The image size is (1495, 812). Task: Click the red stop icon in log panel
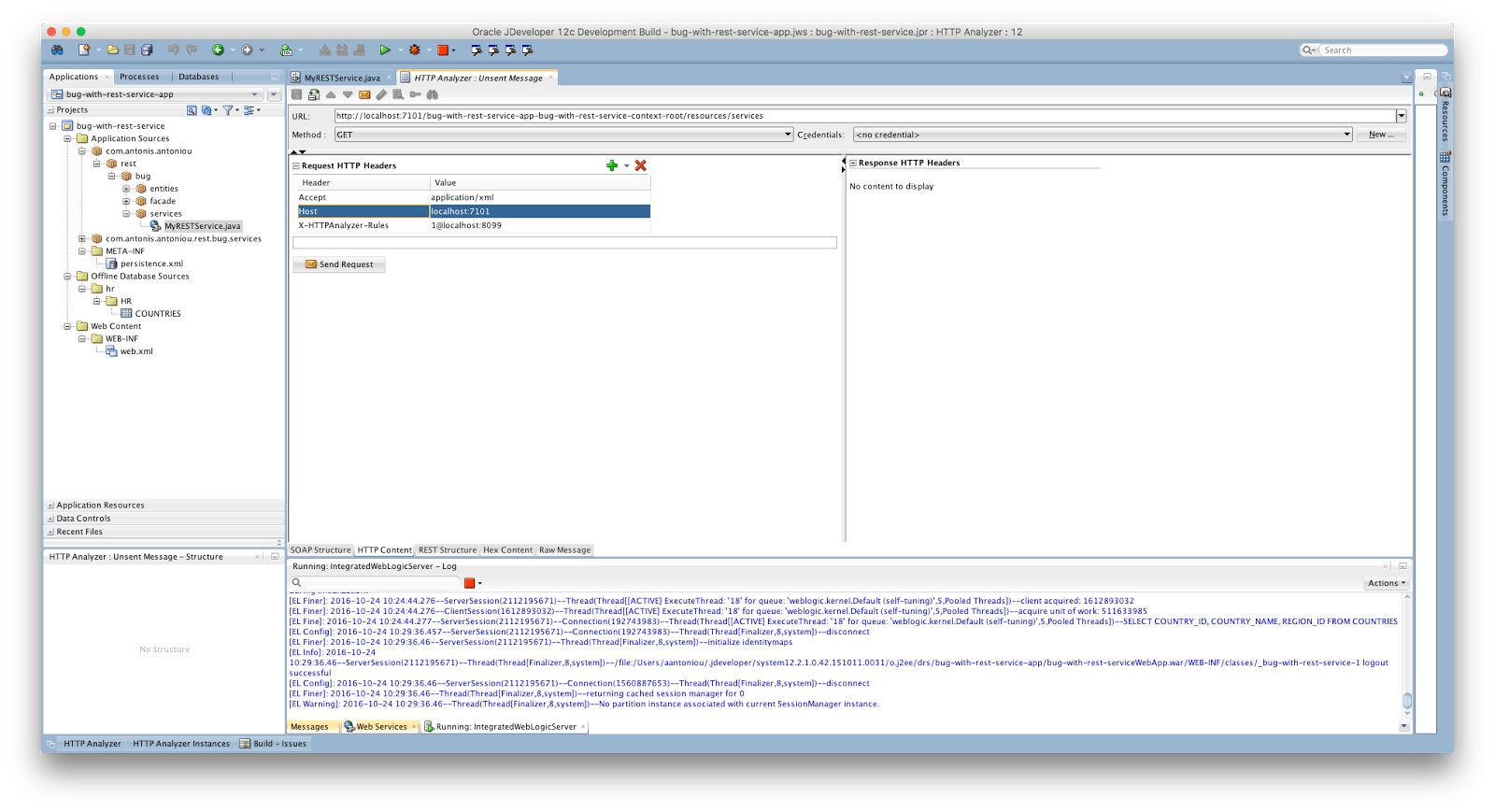(x=470, y=583)
